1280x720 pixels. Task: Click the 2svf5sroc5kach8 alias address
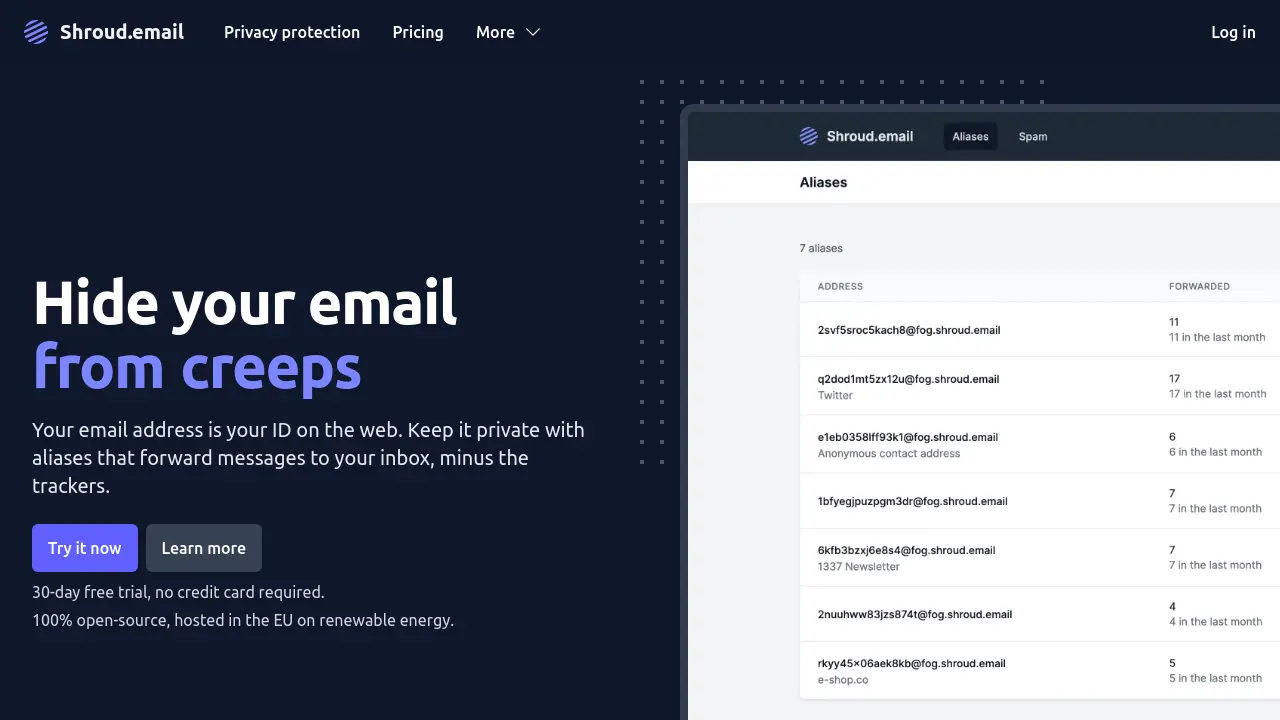point(908,330)
